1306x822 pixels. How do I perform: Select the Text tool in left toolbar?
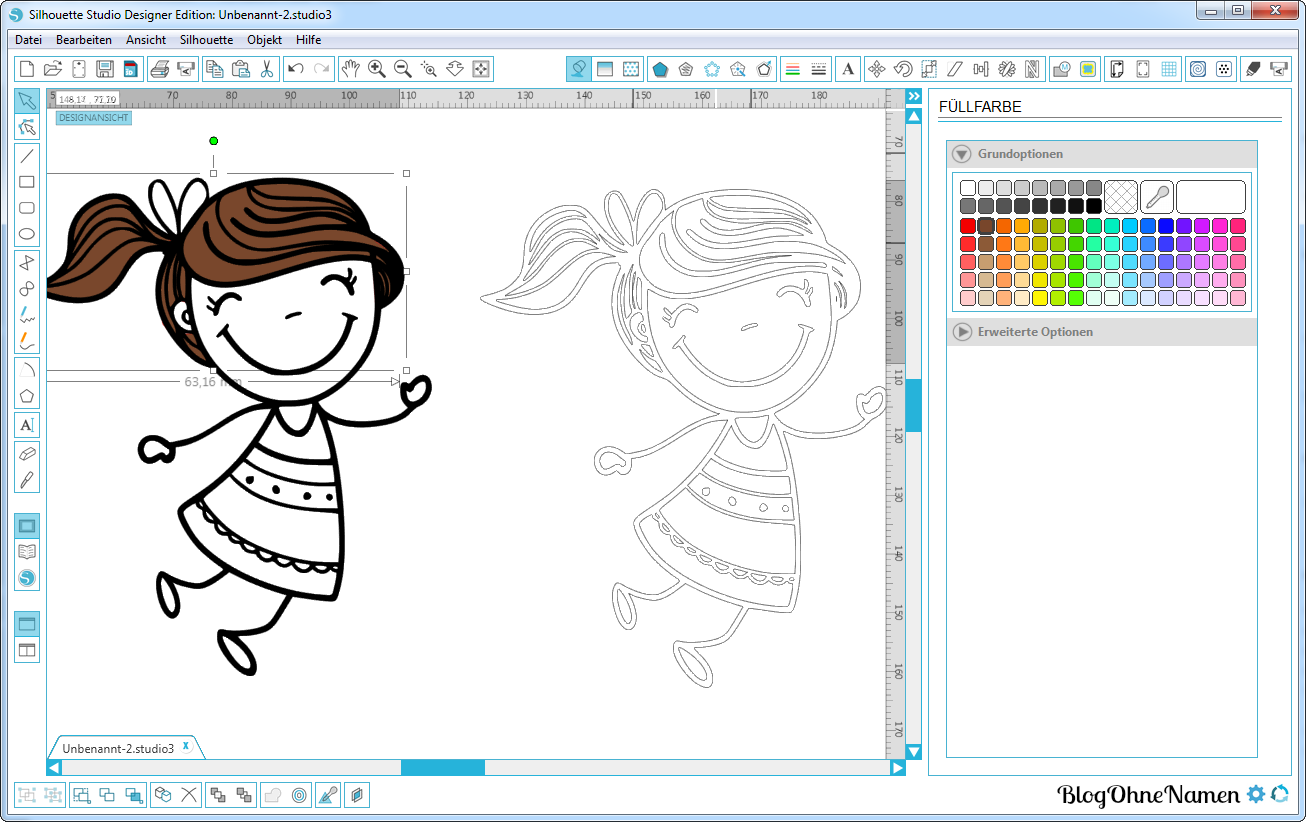tap(27, 425)
